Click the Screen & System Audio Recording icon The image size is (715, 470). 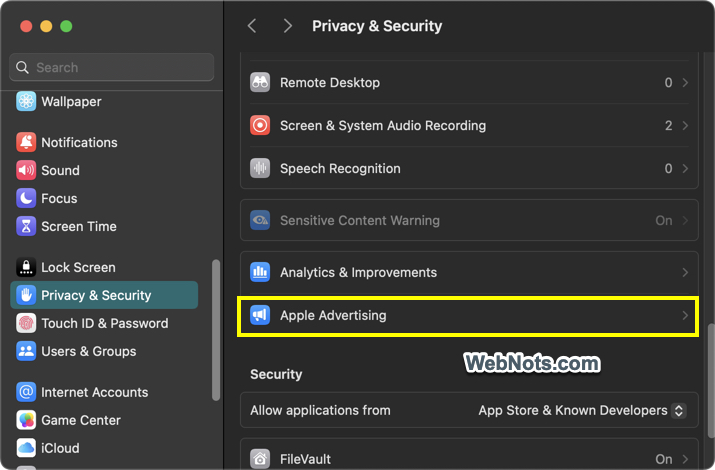coord(260,125)
